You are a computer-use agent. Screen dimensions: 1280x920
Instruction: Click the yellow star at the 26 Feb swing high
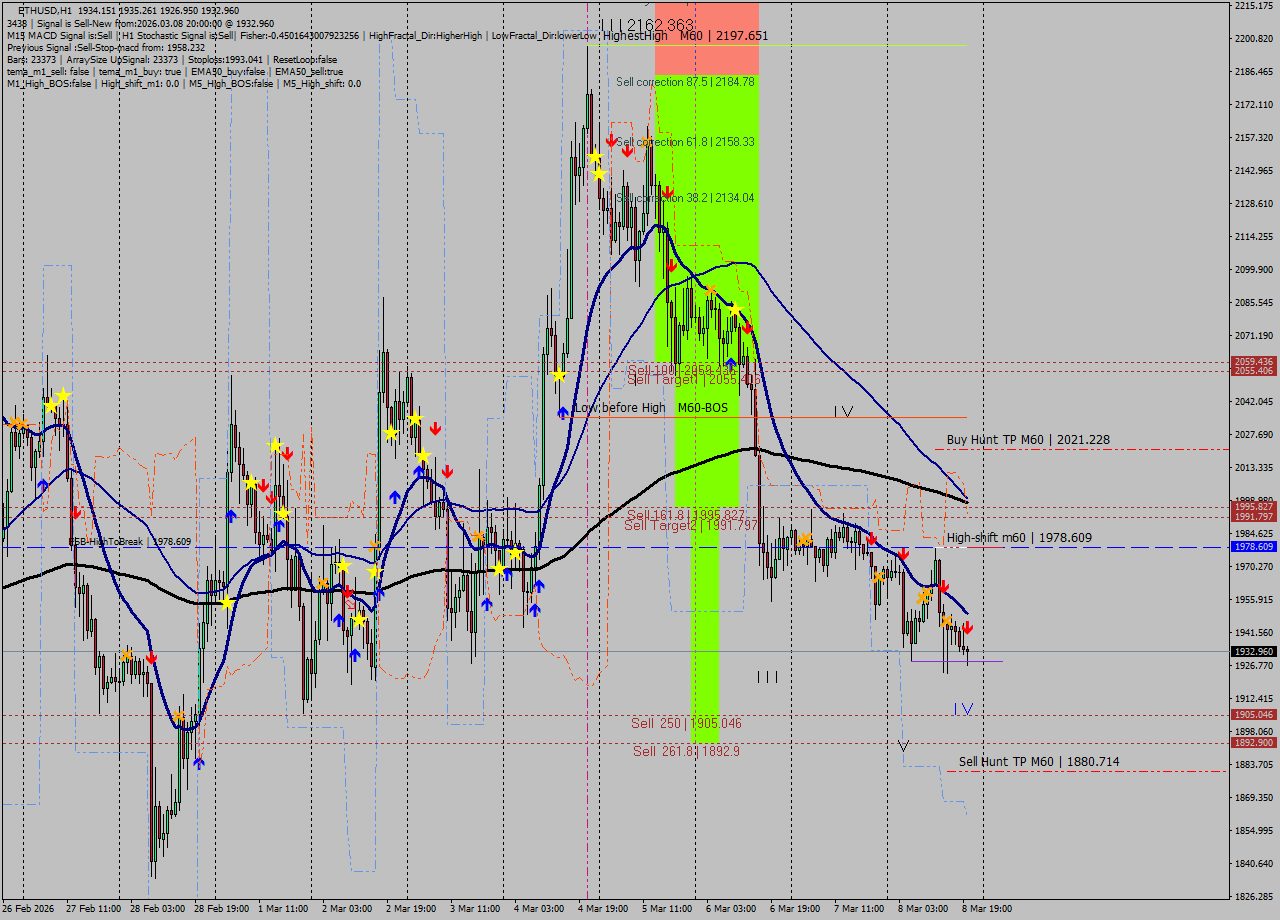point(62,394)
